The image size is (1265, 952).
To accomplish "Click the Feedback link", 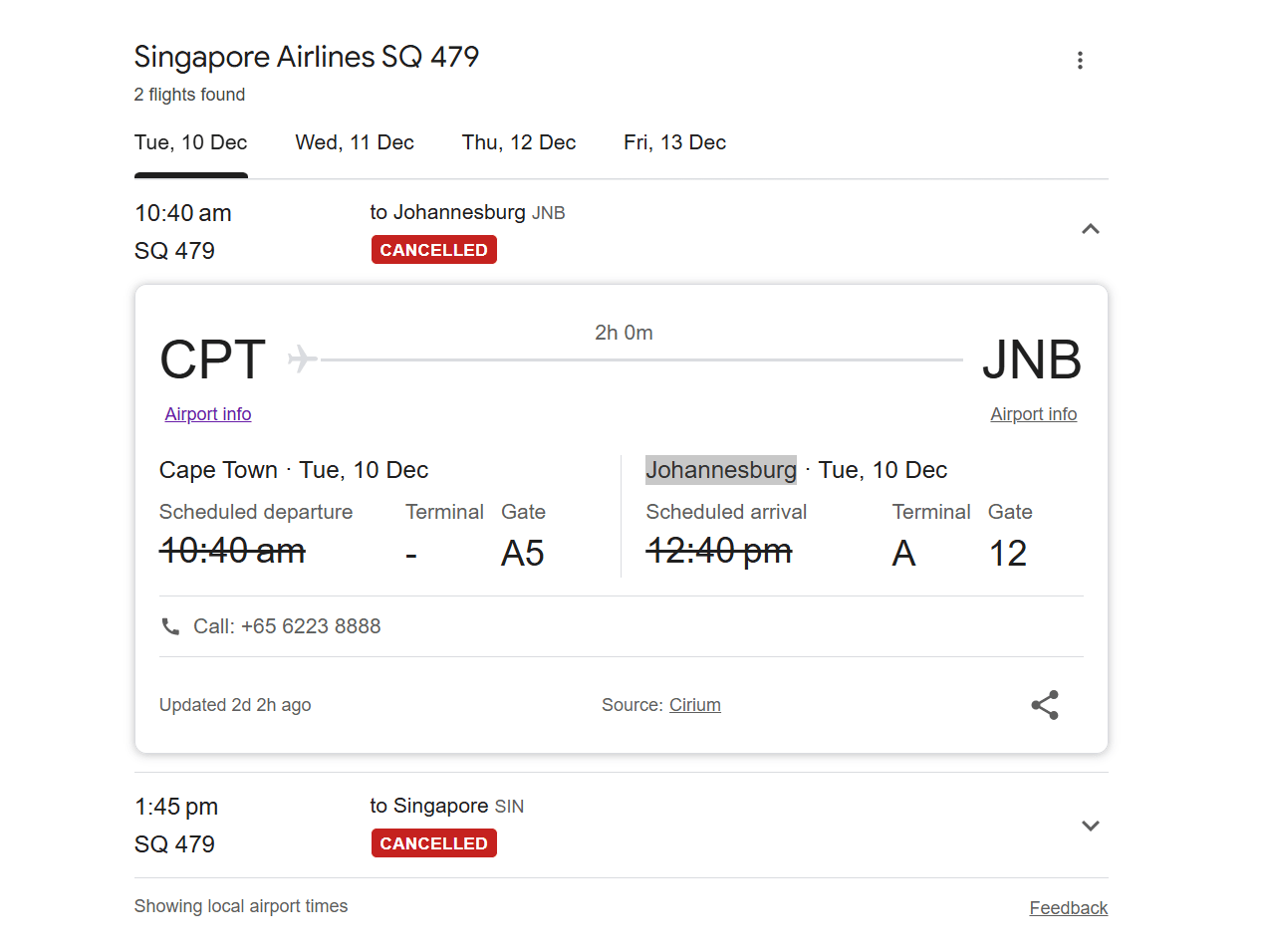I will click(x=1069, y=908).
